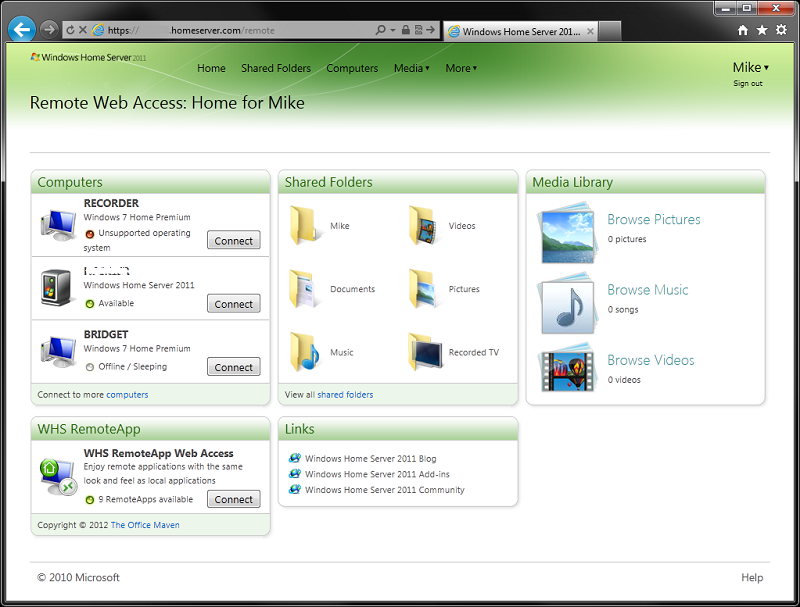Refresh the page with the reload icon

click(70, 30)
